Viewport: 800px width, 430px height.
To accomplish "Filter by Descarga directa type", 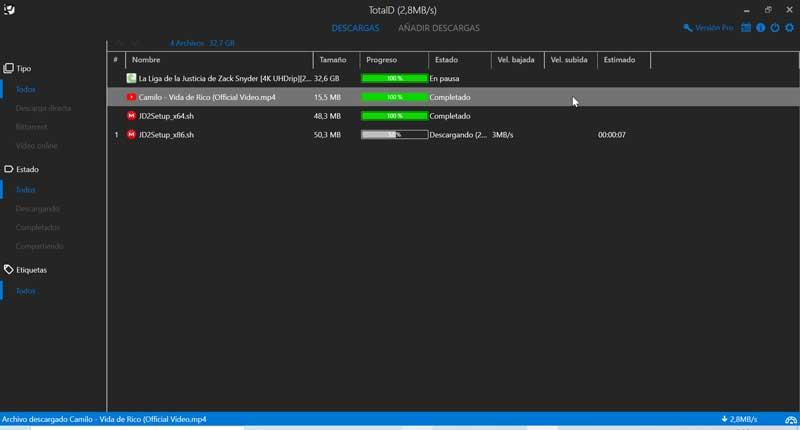I will (x=43, y=108).
